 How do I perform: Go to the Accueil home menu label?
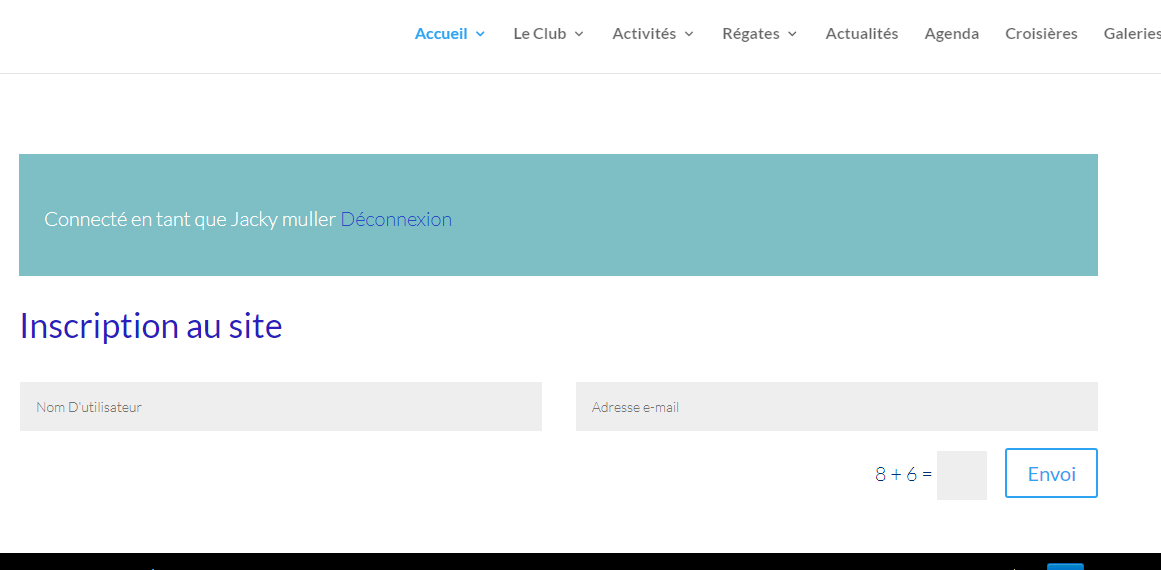click(441, 33)
